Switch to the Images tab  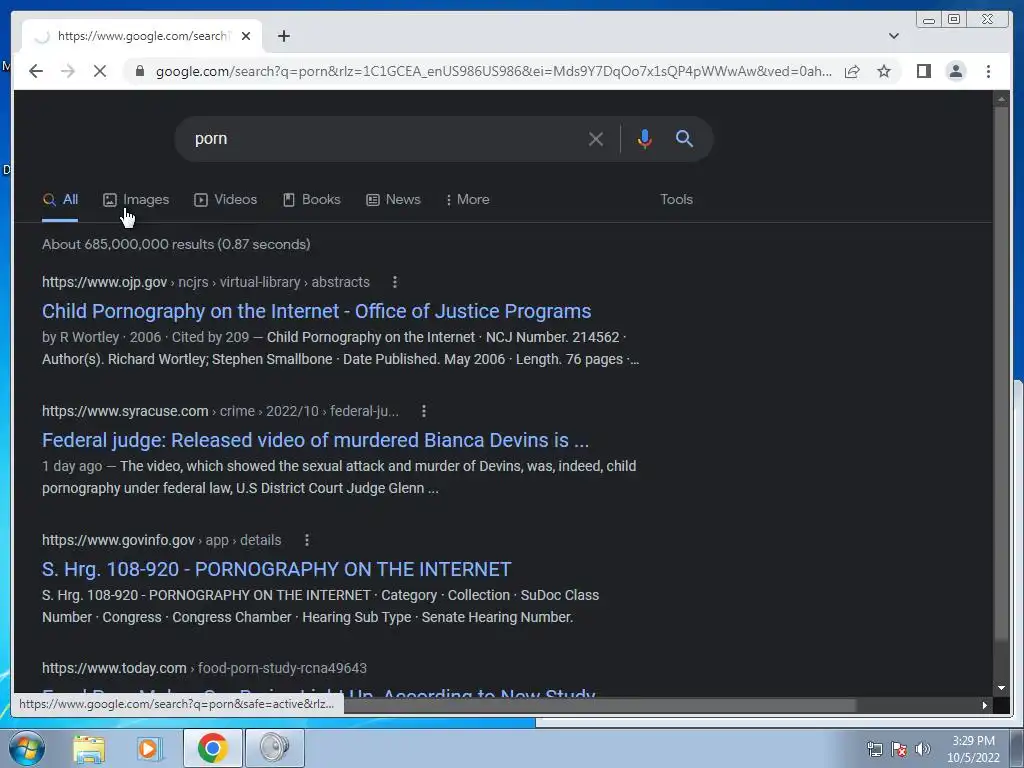click(136, 200)
